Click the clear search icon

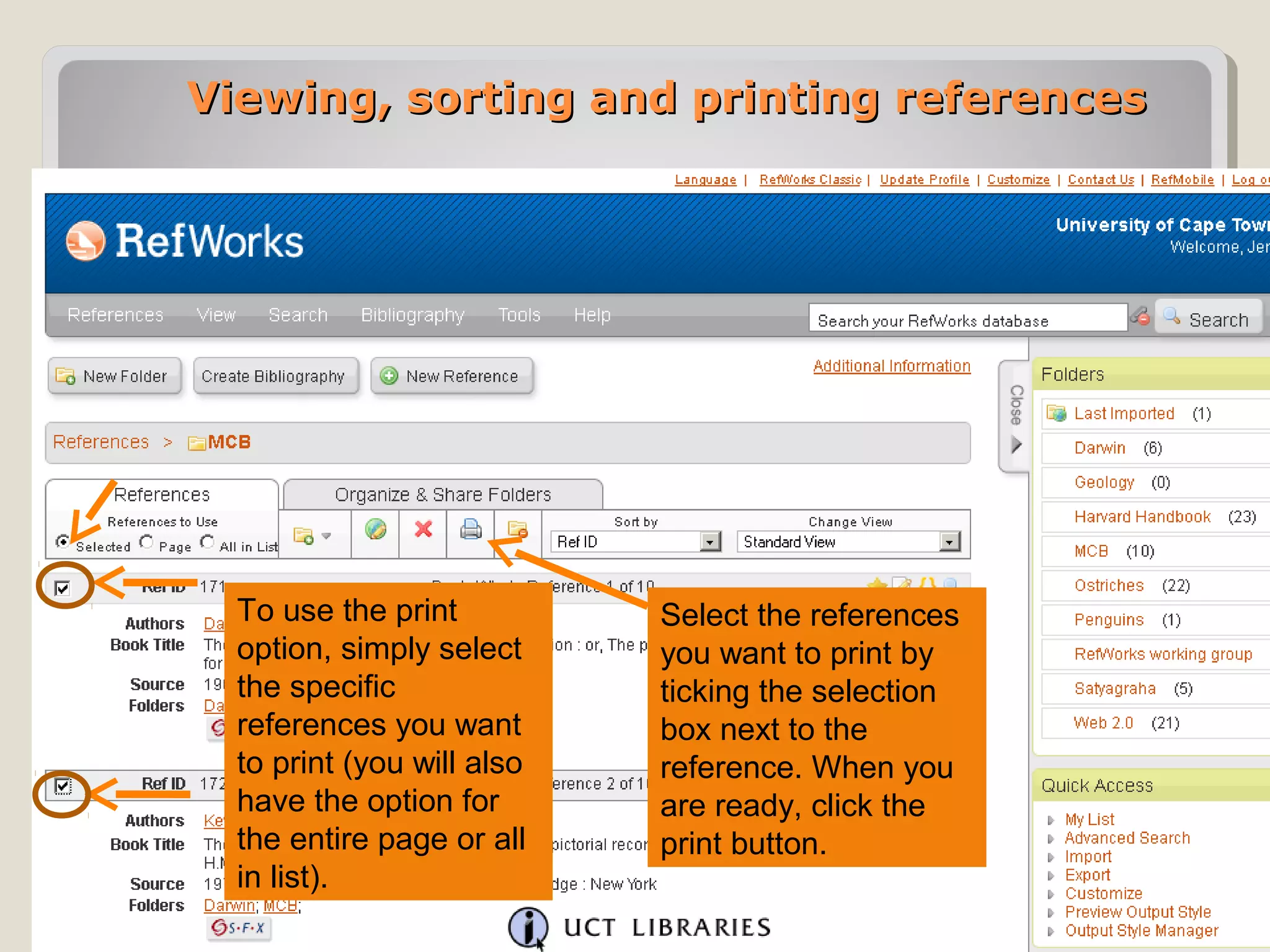coord(1140,317)
